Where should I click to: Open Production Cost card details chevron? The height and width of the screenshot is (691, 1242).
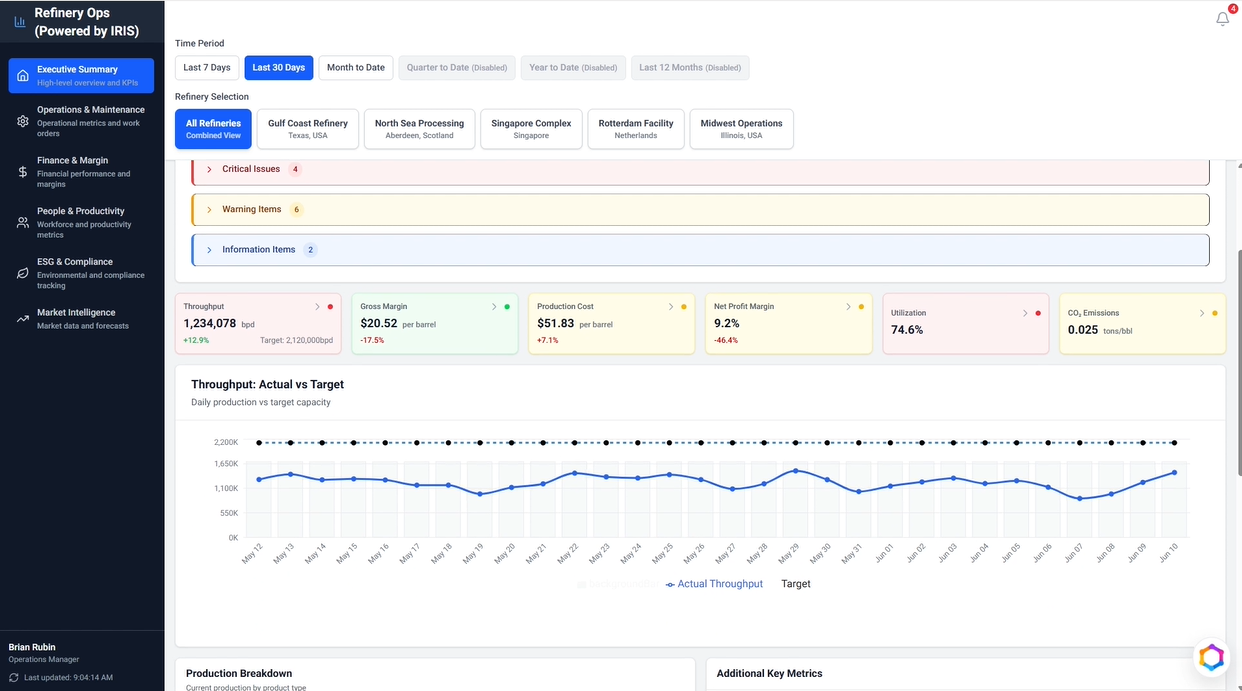point(671,307)
